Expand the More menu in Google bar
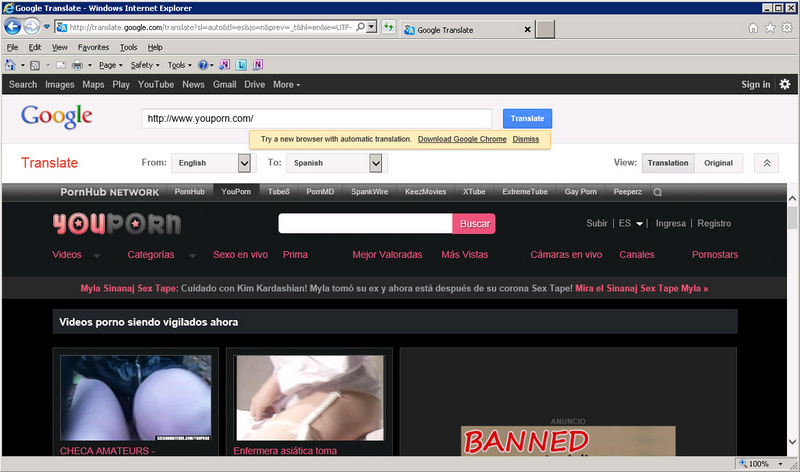The image size is (800, 472). coord(286,84)
